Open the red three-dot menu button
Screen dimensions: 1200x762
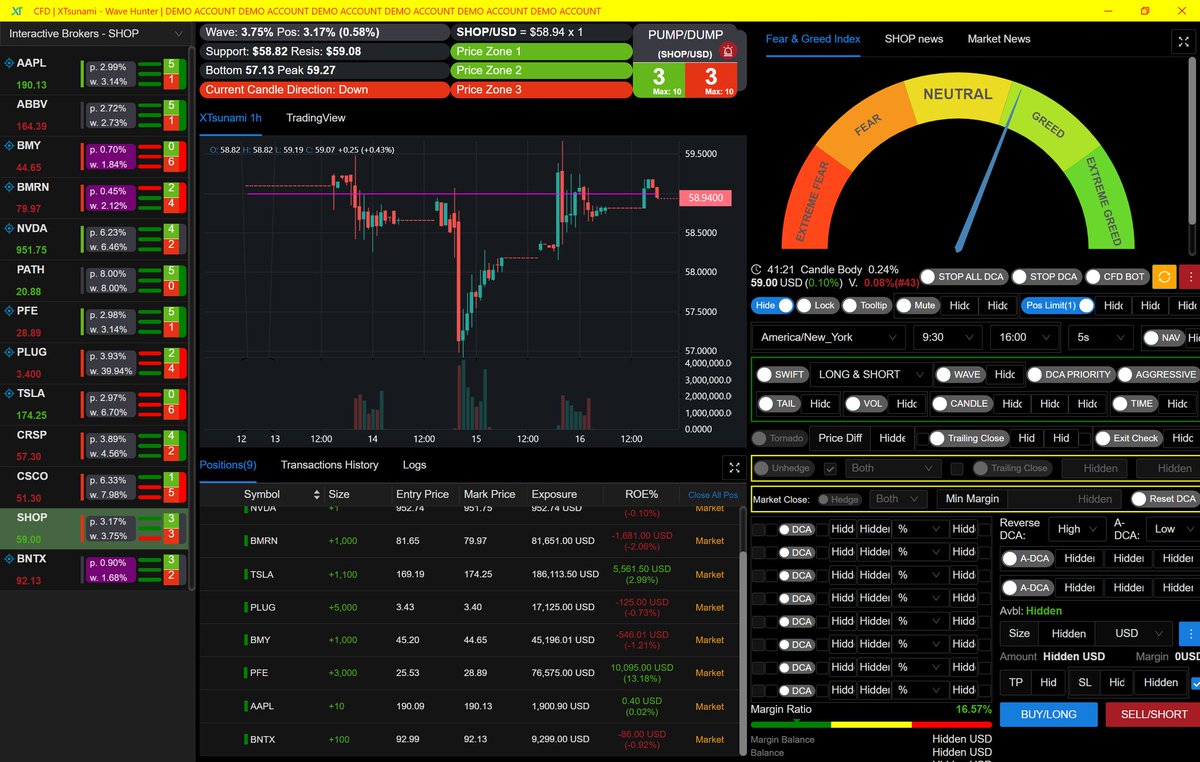point(1190,277)
